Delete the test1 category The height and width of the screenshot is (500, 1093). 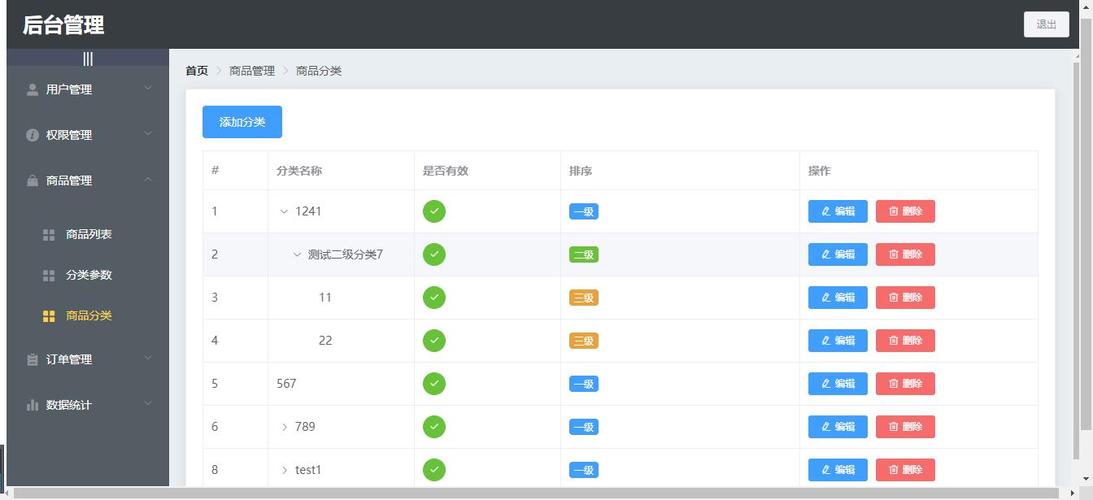[905, 470]
